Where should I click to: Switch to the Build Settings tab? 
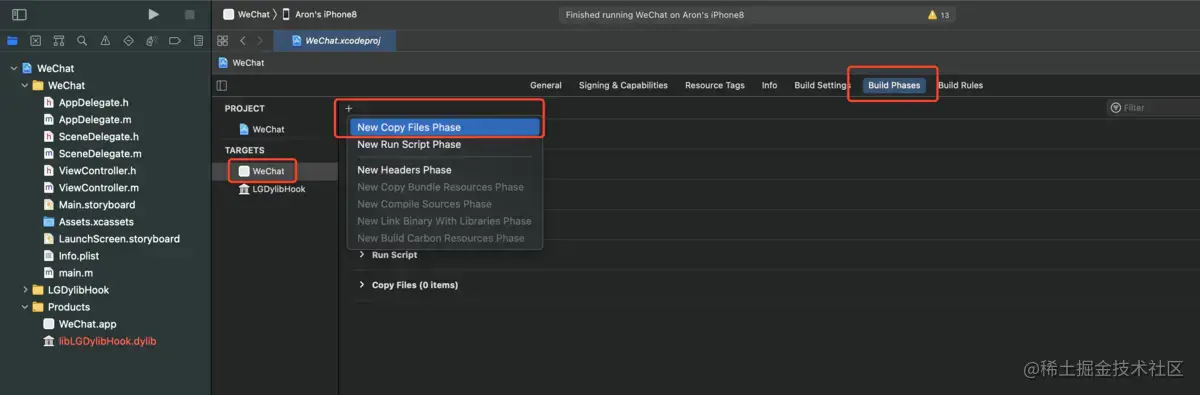click(x=822, y=85)
